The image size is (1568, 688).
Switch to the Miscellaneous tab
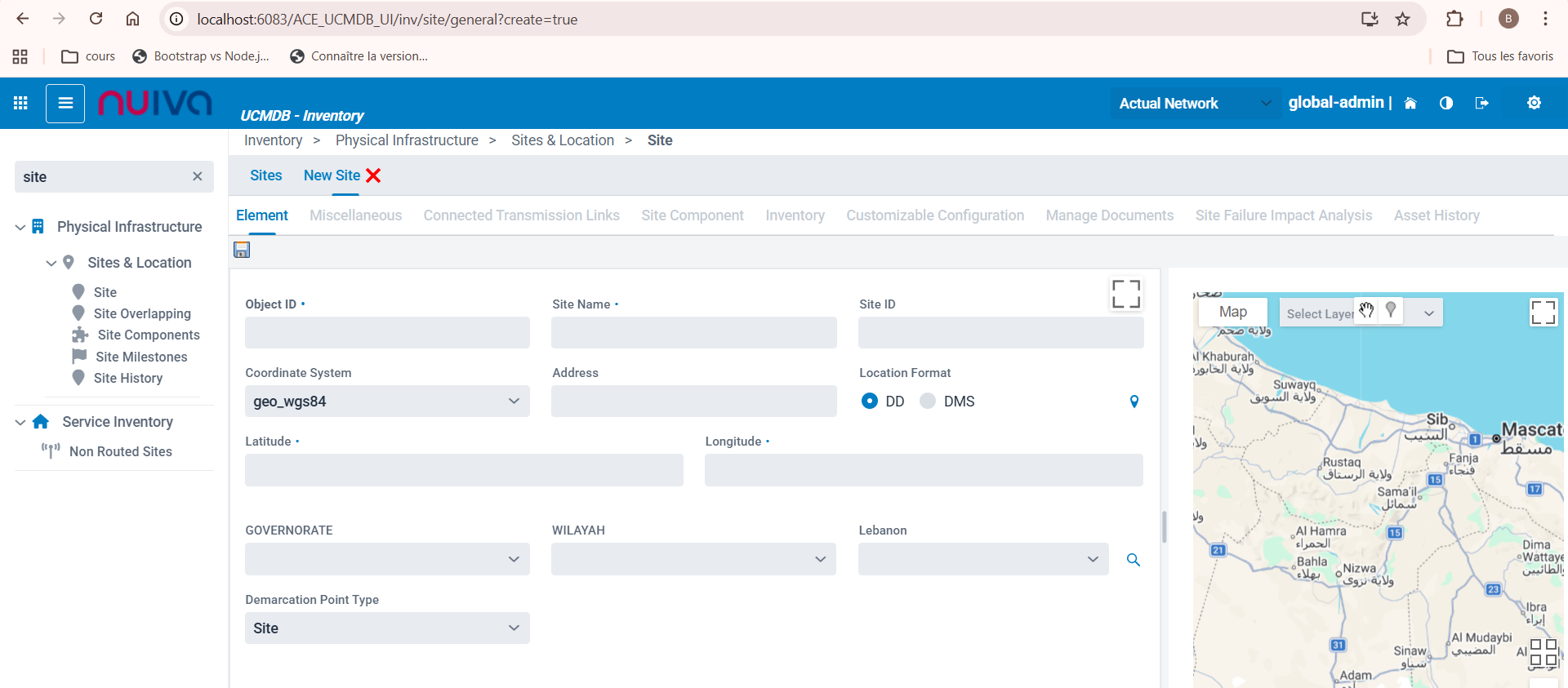(x=355, y=215)
